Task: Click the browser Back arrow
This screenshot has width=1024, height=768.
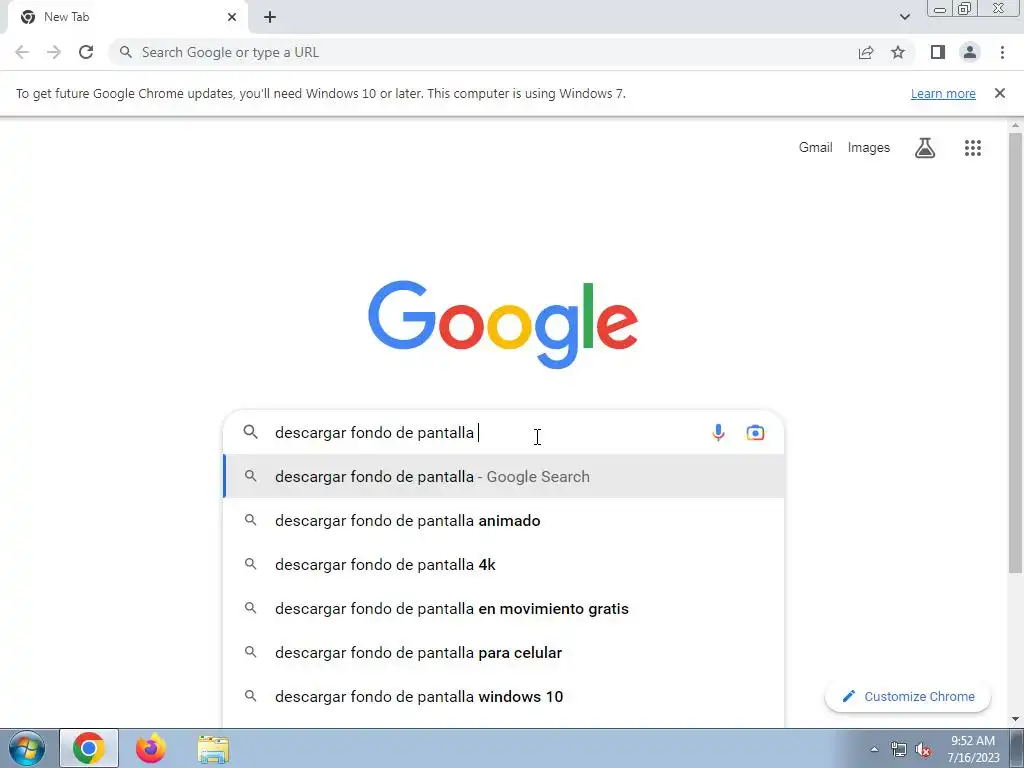Action: 22,52
